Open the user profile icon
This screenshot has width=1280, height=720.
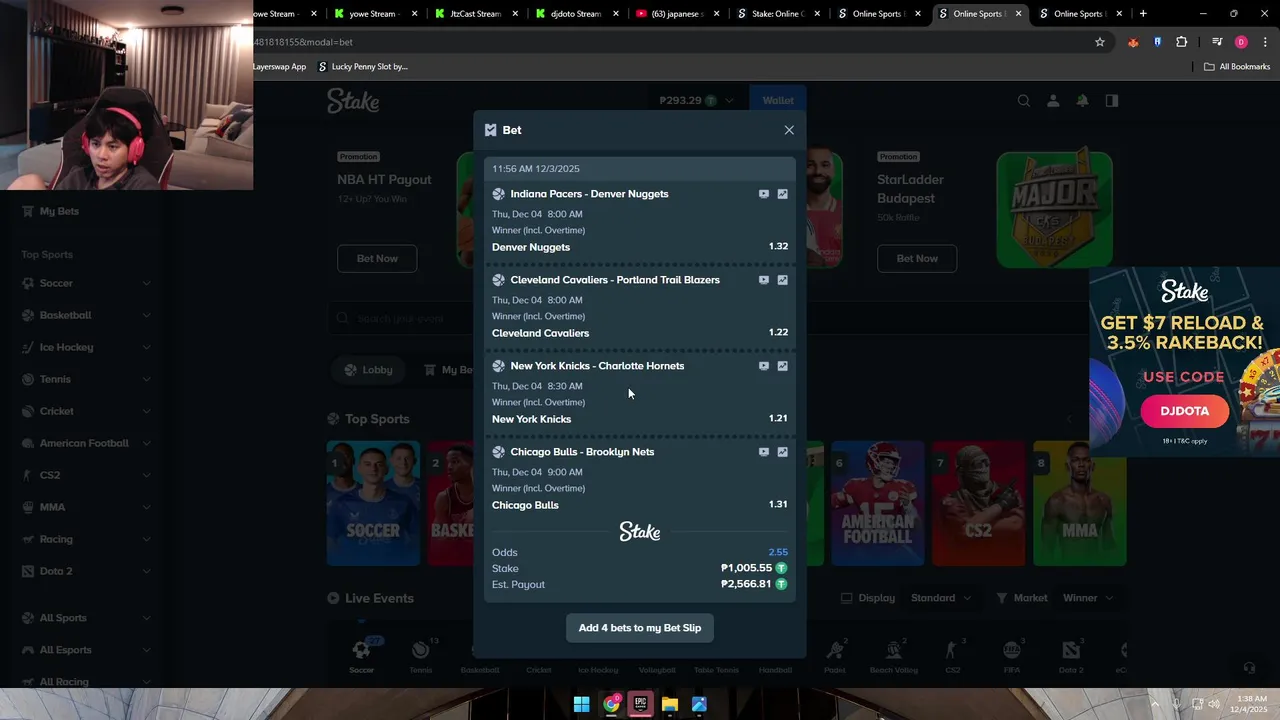click(1053, 101)
